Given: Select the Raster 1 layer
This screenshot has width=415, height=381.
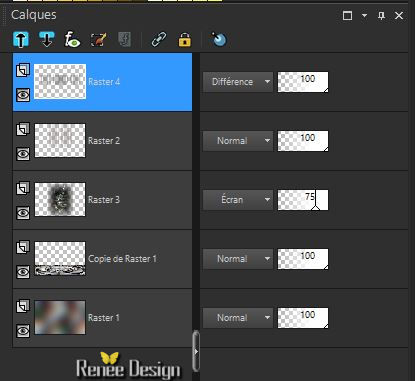Looking at the screenshot, I should coord(102,318).
